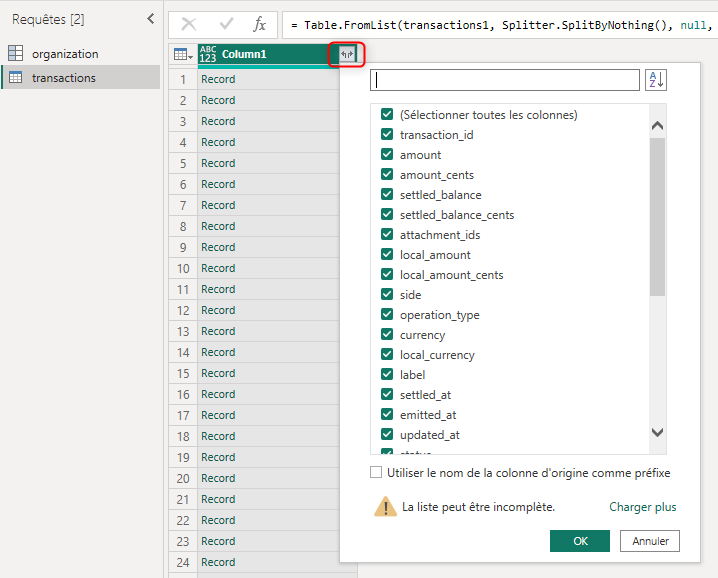This screenshot has height=578, width=718.
Task: Click the column search field
Action: pyautogui.click(x=505, y=80)
